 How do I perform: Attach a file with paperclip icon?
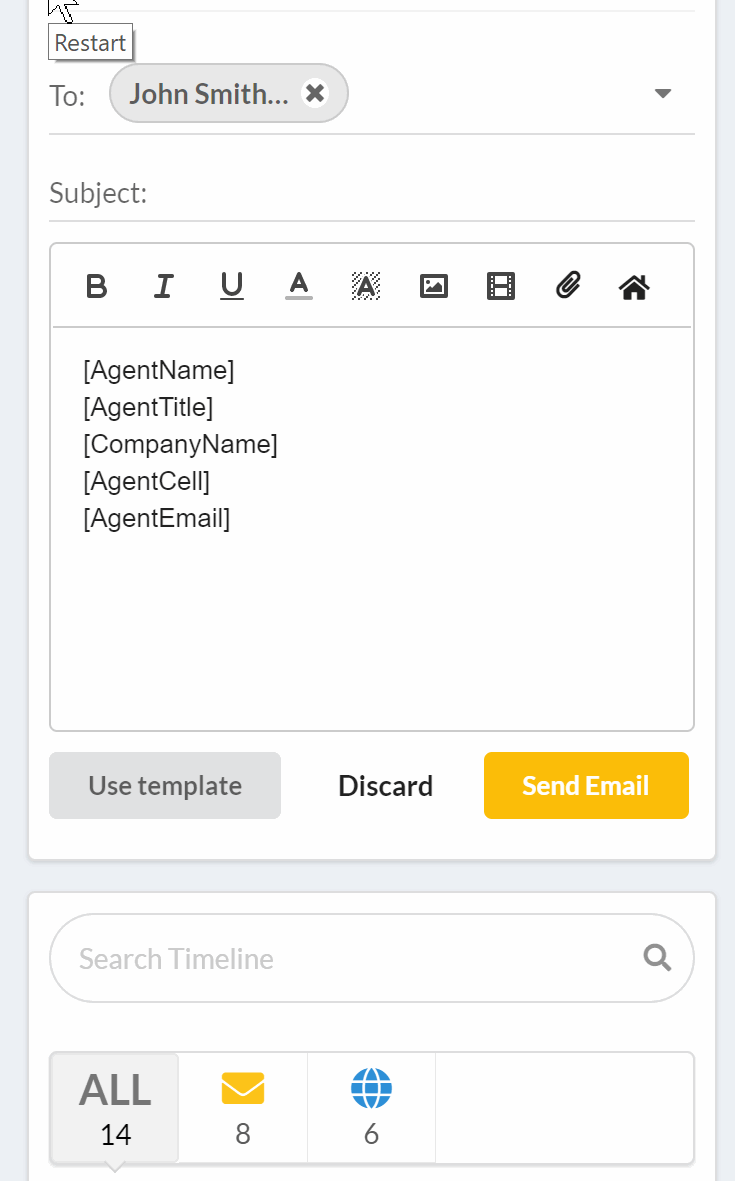[x=568, y=287]
